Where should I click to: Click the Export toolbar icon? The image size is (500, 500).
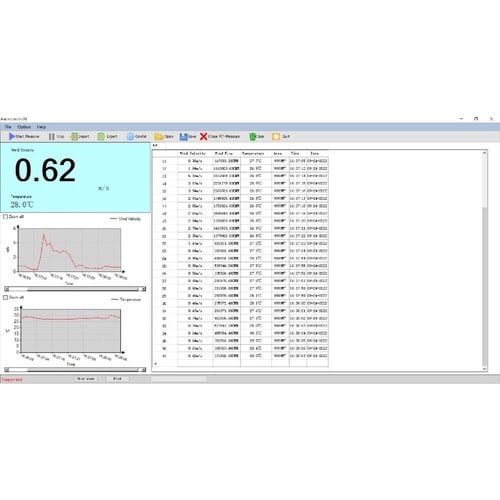click(x=101, y=136)
